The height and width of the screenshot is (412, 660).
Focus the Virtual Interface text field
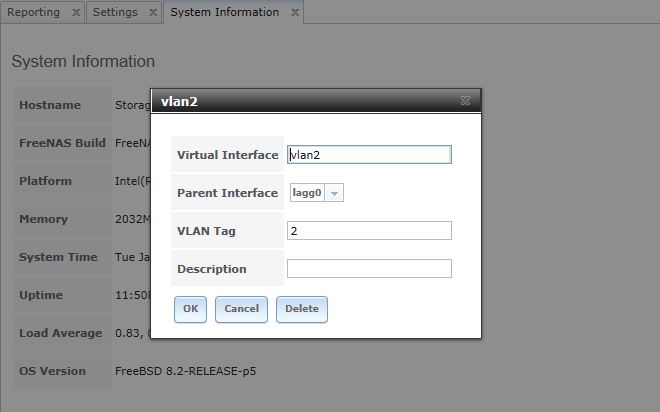point(369,154)
